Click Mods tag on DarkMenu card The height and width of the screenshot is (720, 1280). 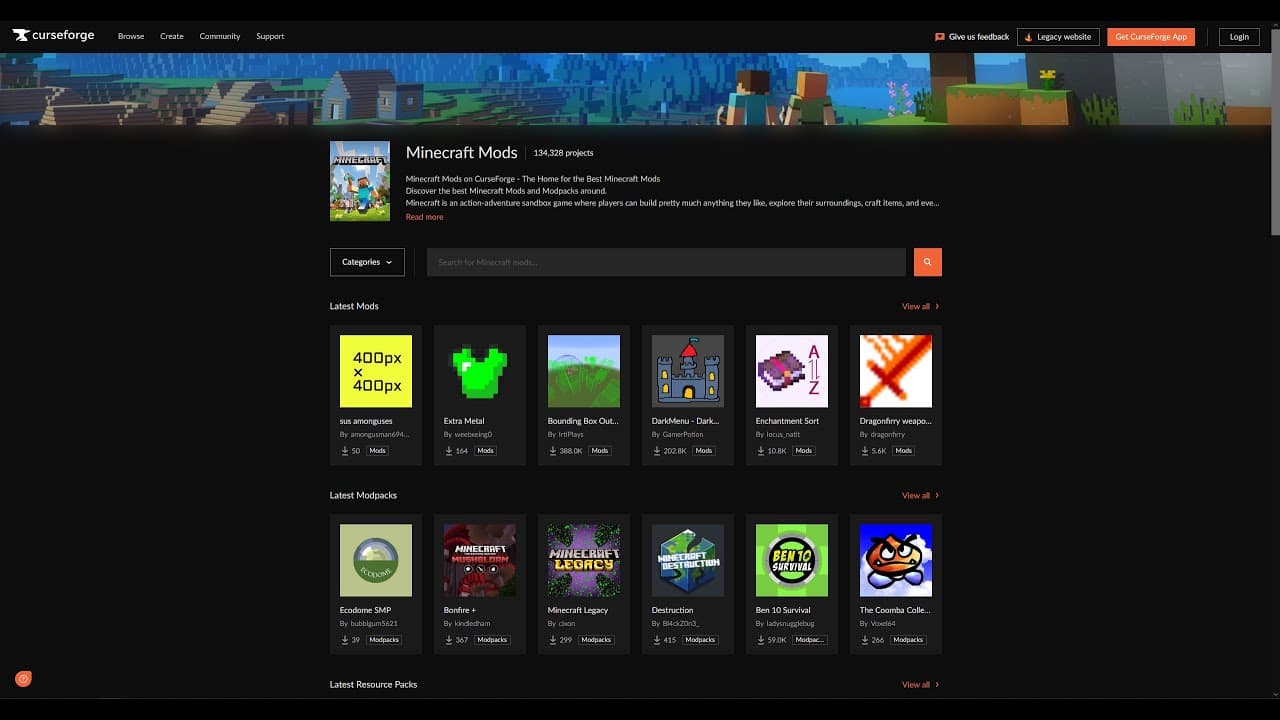[x=704, y=451]
